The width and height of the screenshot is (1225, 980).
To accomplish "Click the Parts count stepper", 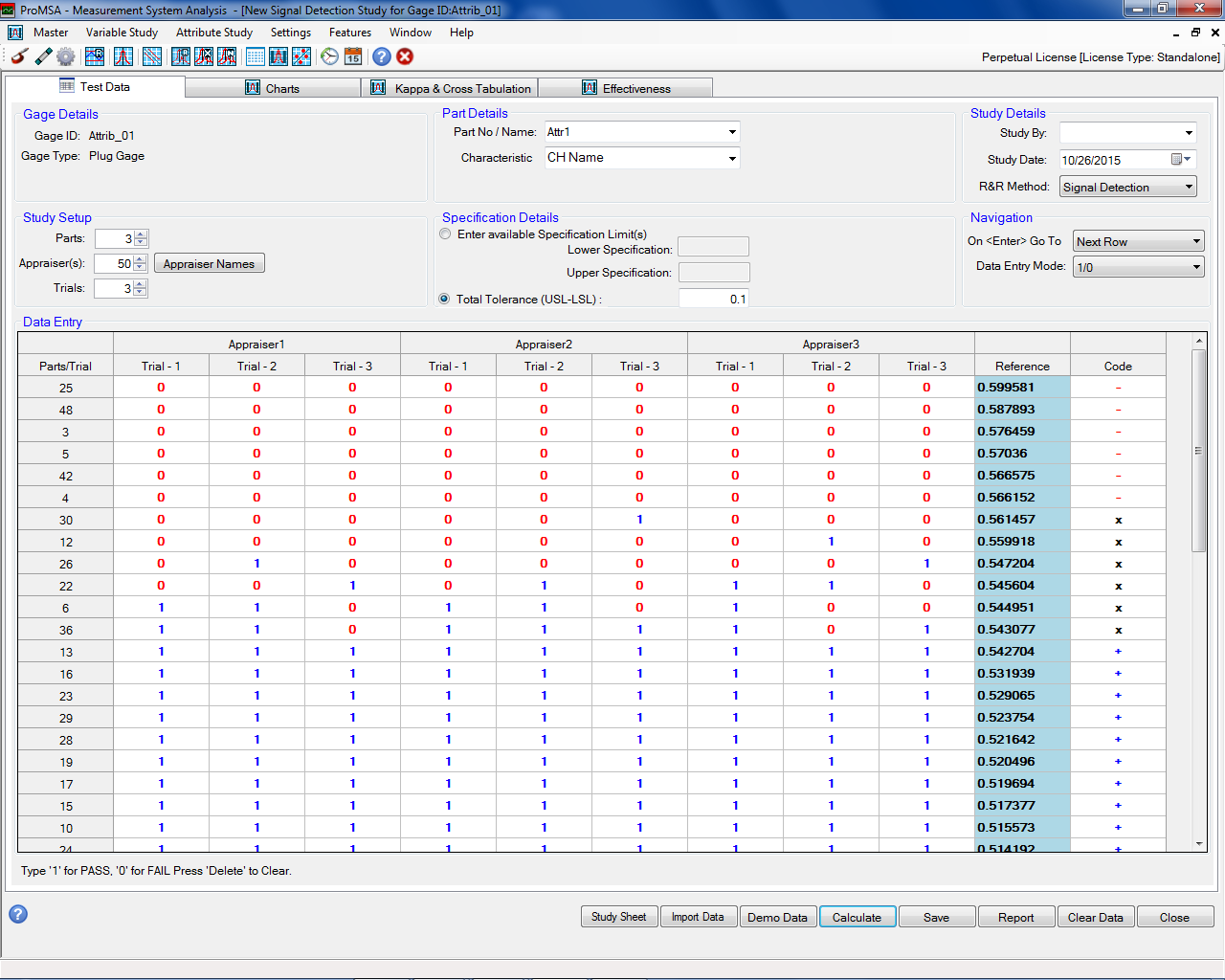I will [142, 238].
